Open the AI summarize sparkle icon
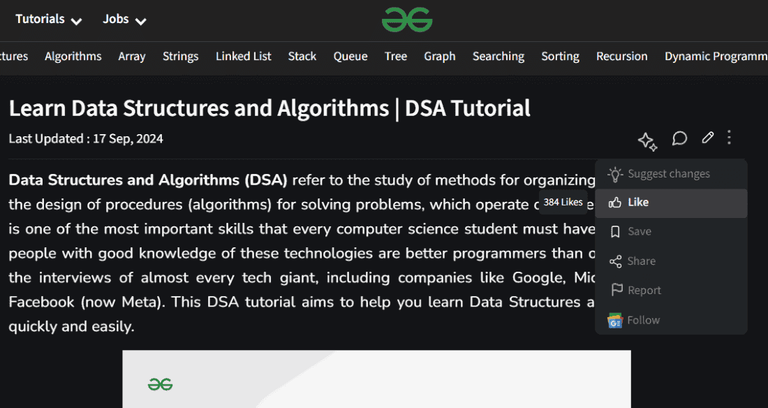Viewport: 768px width, 408px height. click(647, 140)
